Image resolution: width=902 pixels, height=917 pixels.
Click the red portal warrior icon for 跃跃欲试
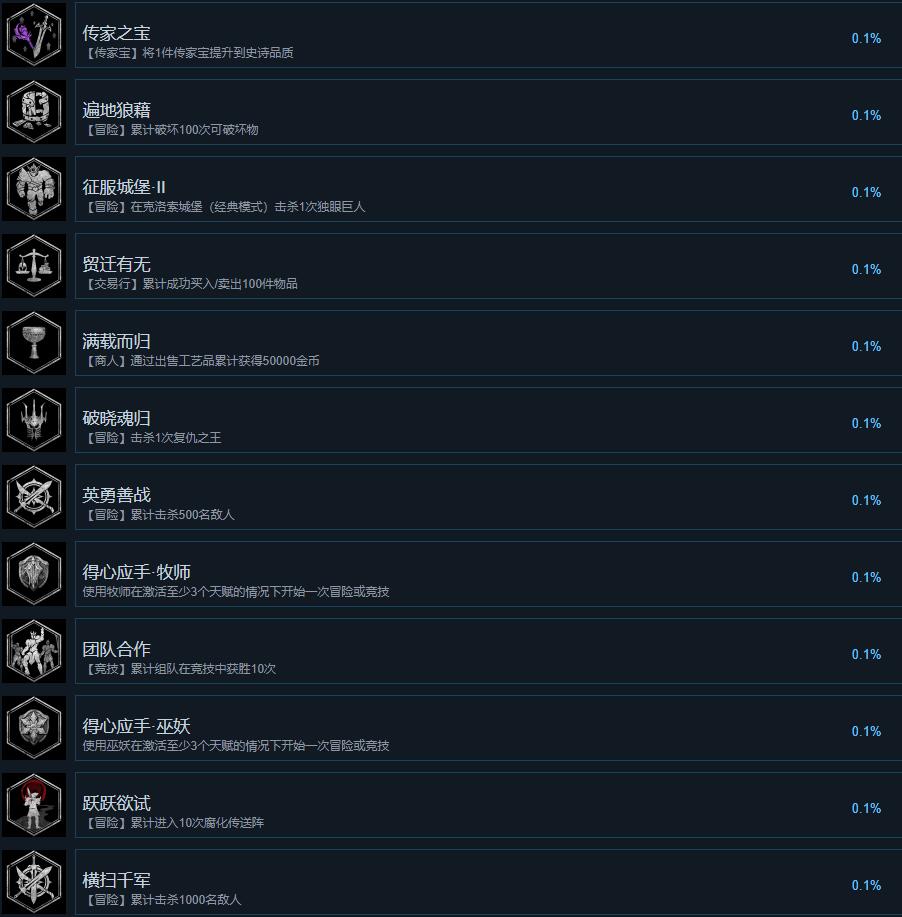point(34,805)
